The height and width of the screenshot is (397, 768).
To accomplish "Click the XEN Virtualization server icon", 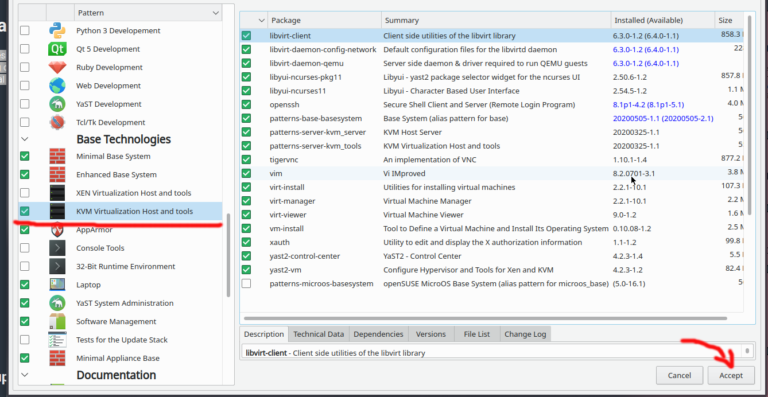I will (x=57, y=193).
